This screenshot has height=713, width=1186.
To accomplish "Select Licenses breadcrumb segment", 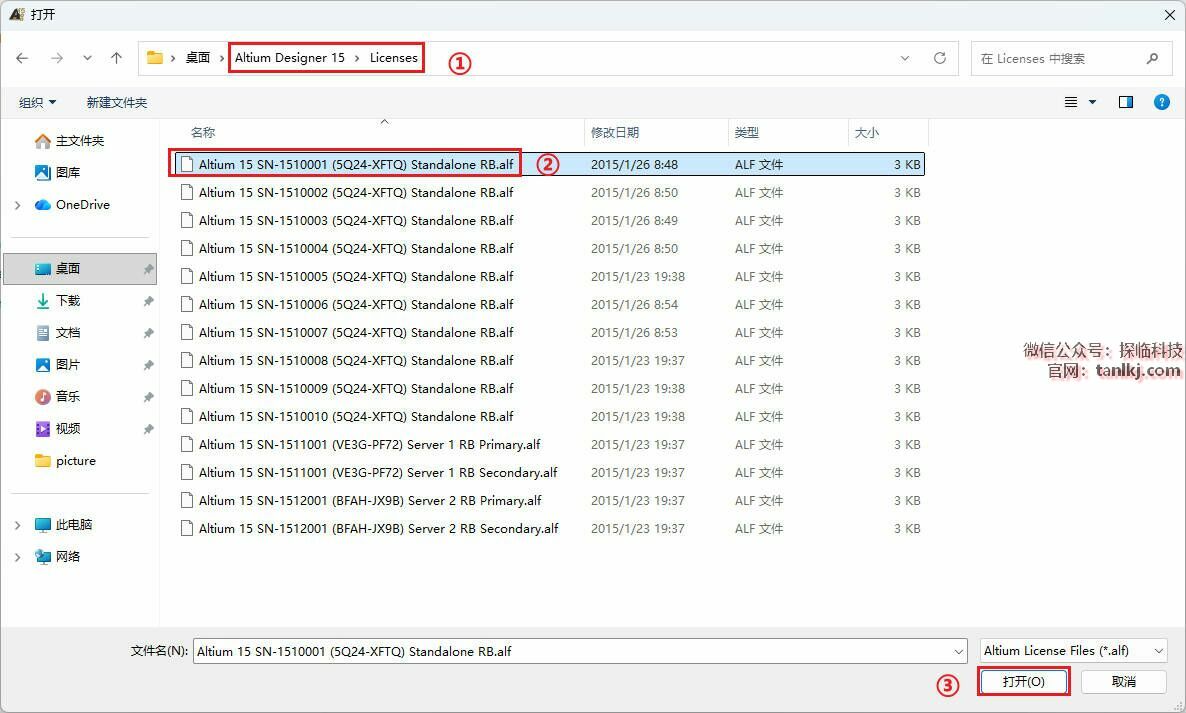I will [x=393, y=57].
